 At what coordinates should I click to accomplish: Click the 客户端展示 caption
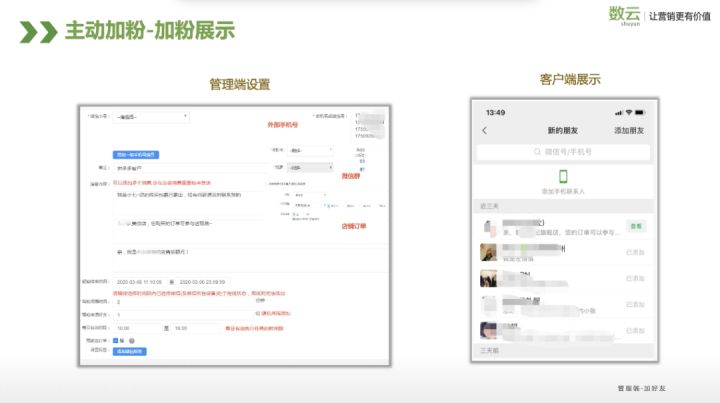[x=570, y=79]
